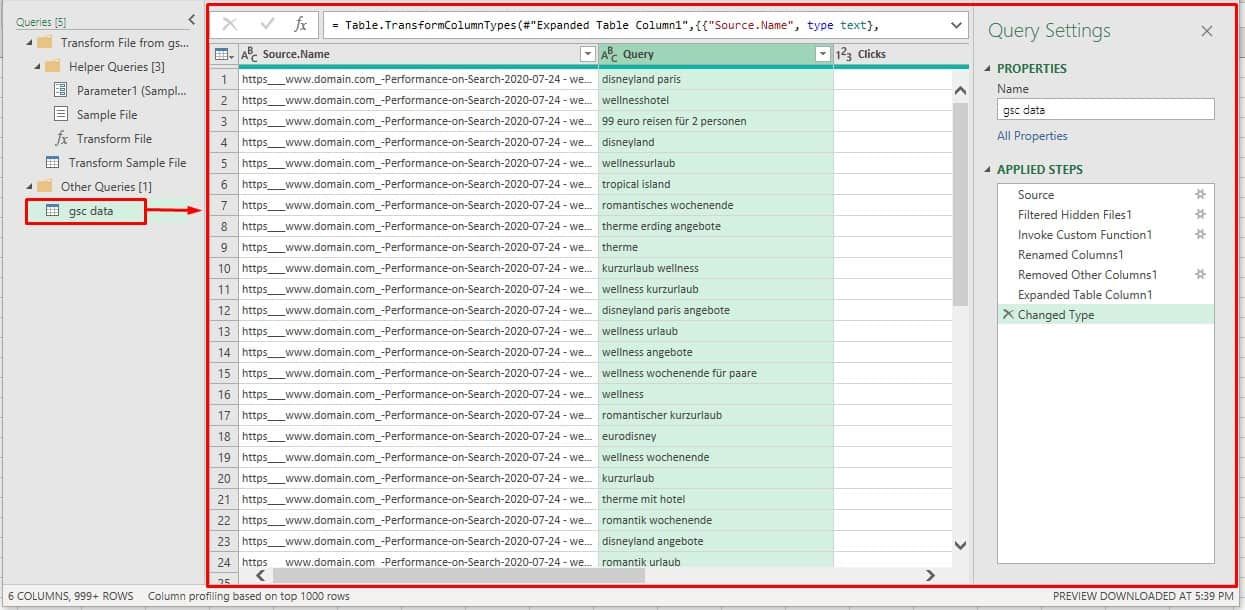Open Query column filter dropdown
The width and height of the screenshot is (1245, 610).
click(x=822, y=54)
